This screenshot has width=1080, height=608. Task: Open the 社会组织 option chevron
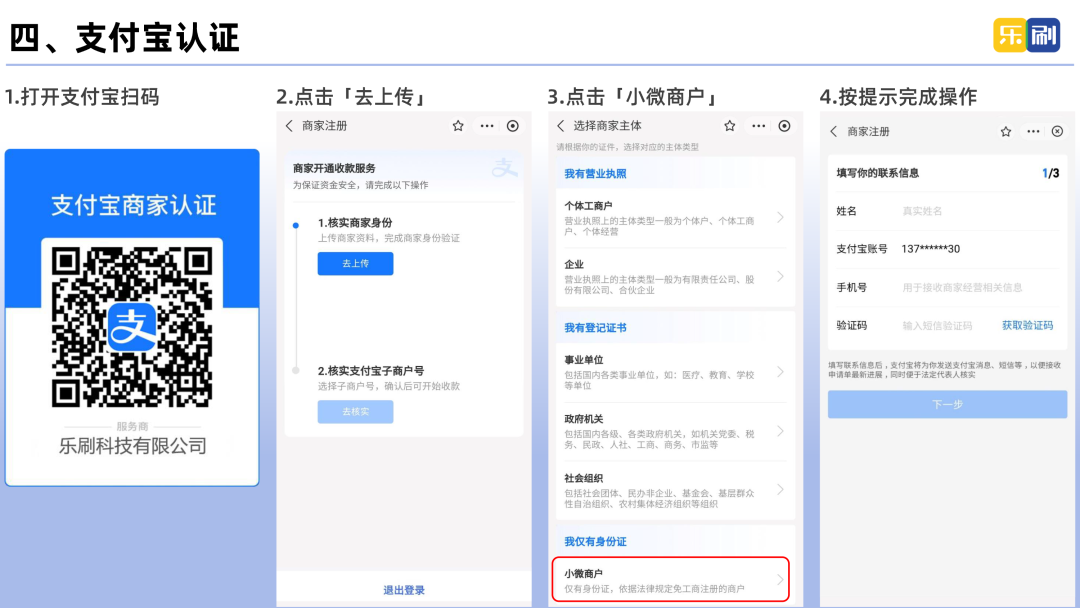pyautogui.click(x=780, y=490)
